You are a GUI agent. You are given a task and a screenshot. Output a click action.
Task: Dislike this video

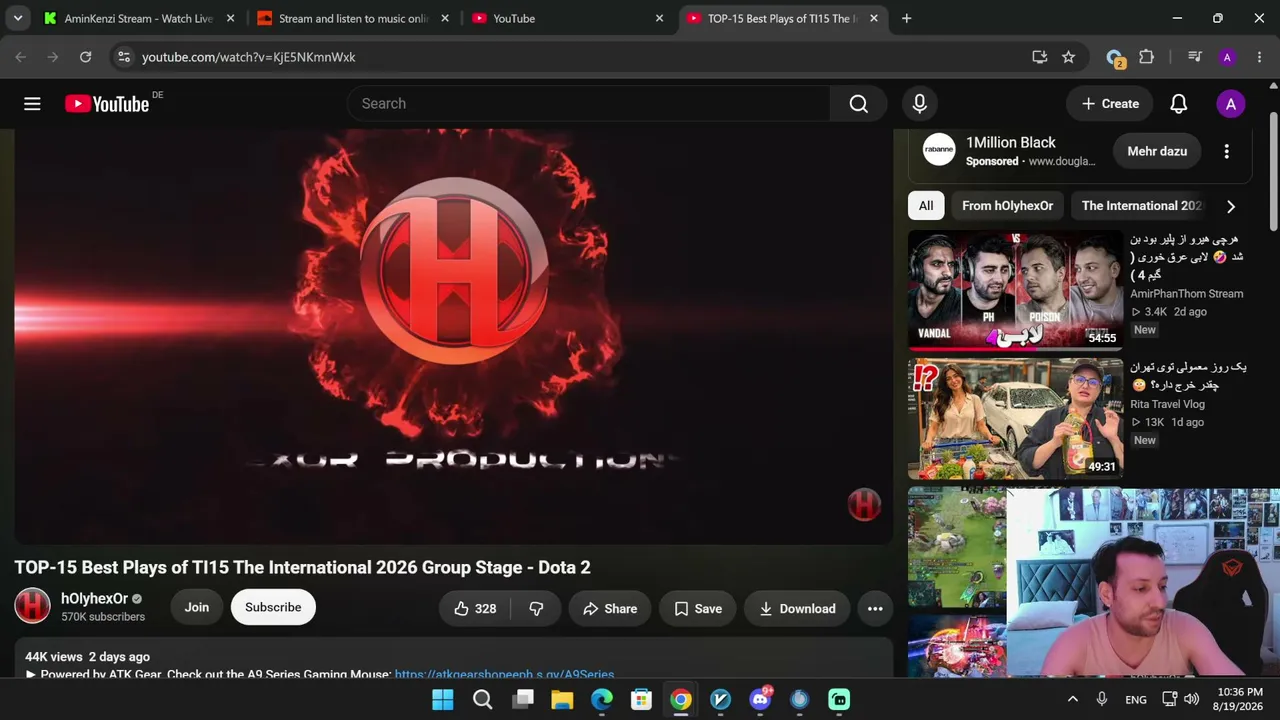(536, 608)
